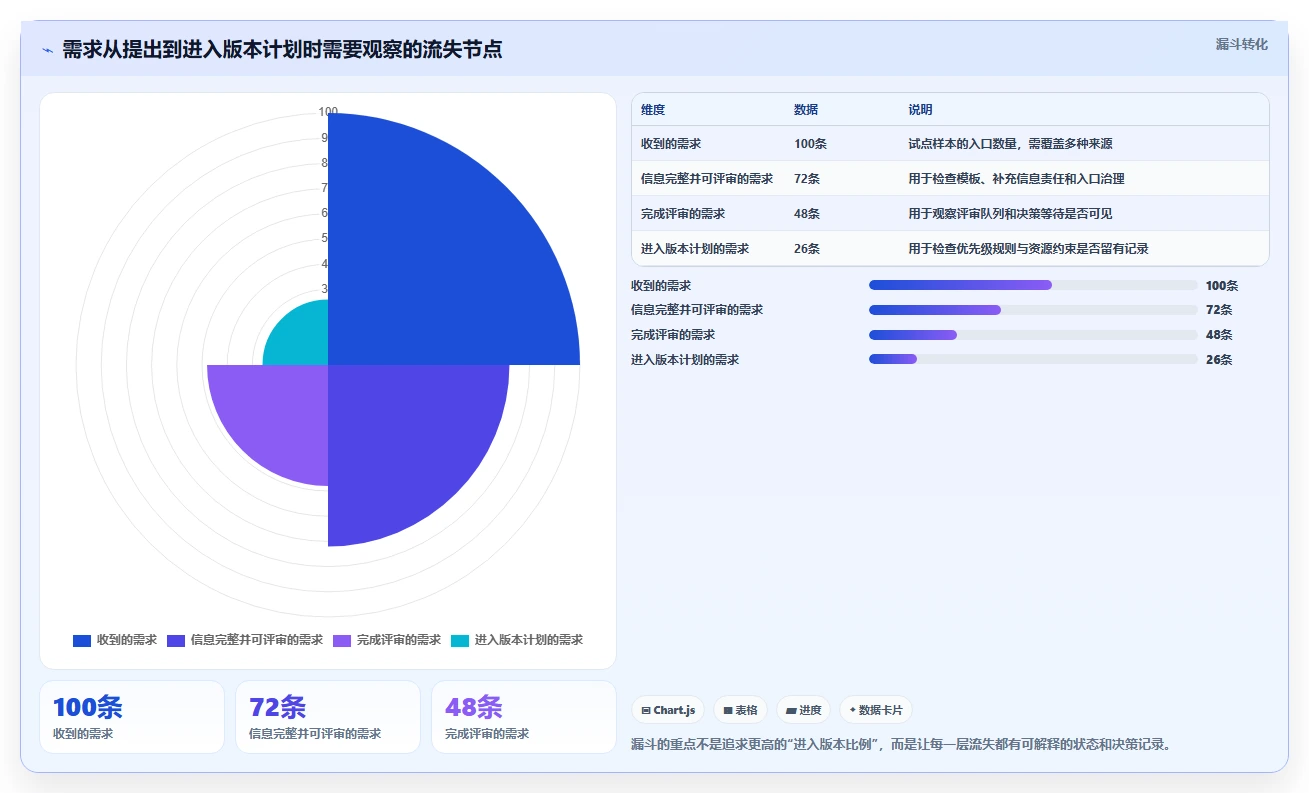Click the table icon in 表格 chip

(728, 711)
